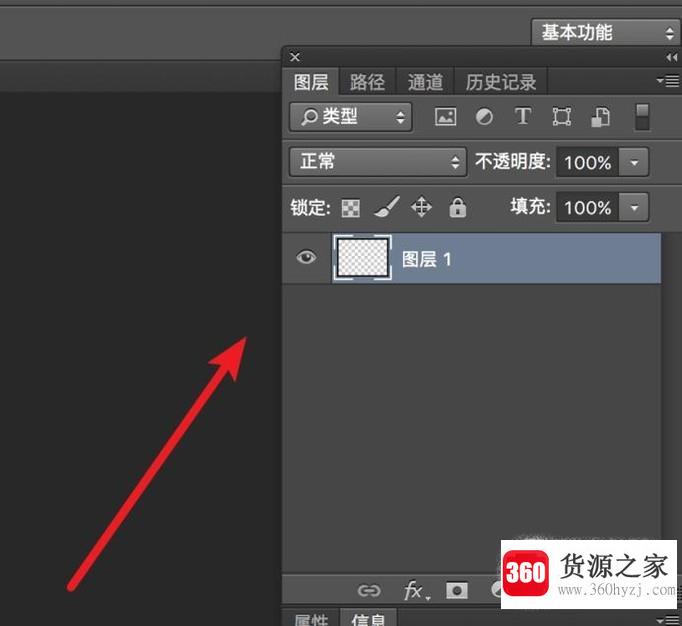Open the 基本功能 workspace dropdown

tap(605, 33)
